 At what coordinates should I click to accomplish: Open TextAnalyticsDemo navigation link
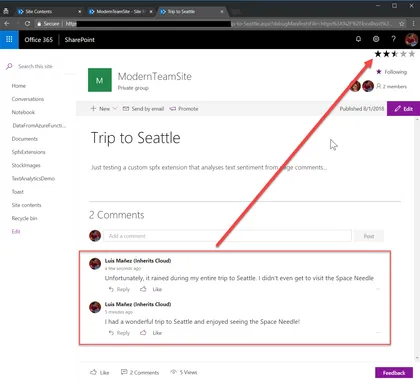(33, 179)
